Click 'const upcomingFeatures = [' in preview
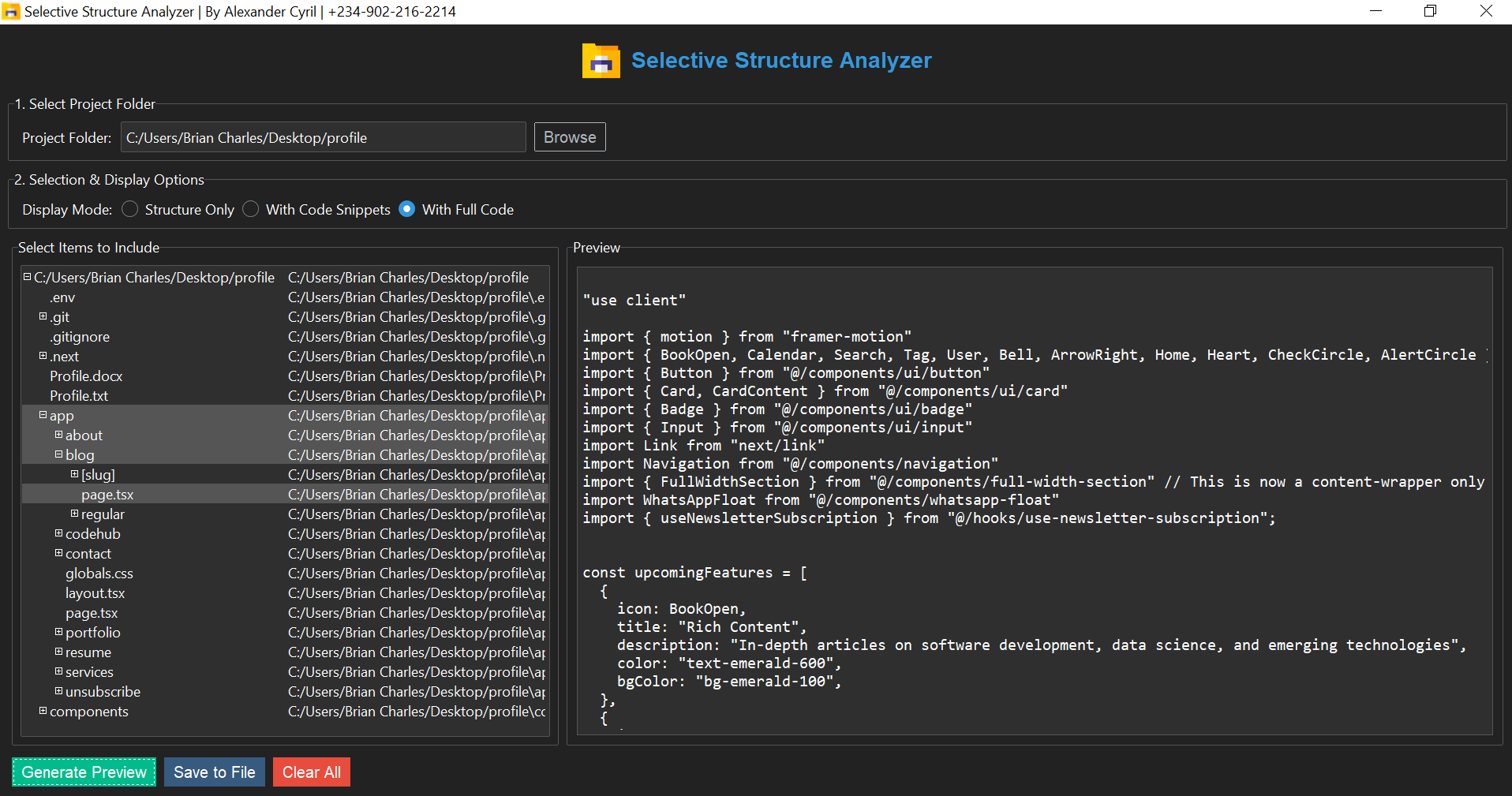The image size is (1512, 796). [x=695, y=573]
